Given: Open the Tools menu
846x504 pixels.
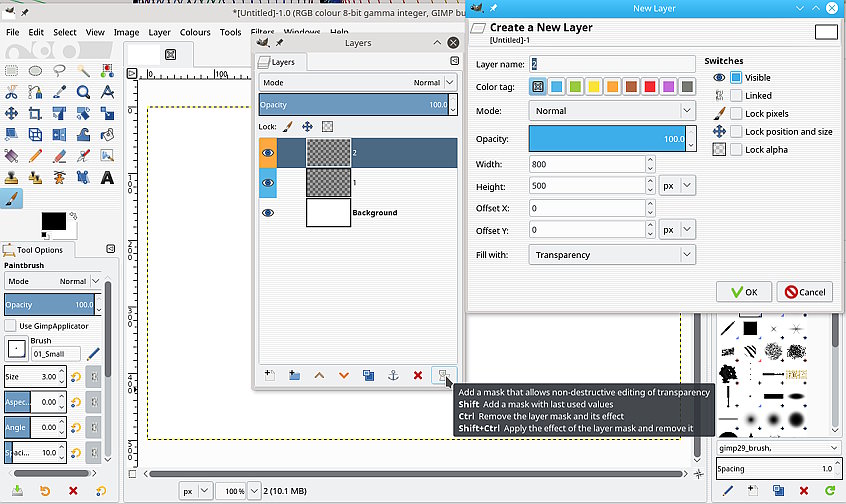Looking at the screenshot, I should (x=230, y=32).
